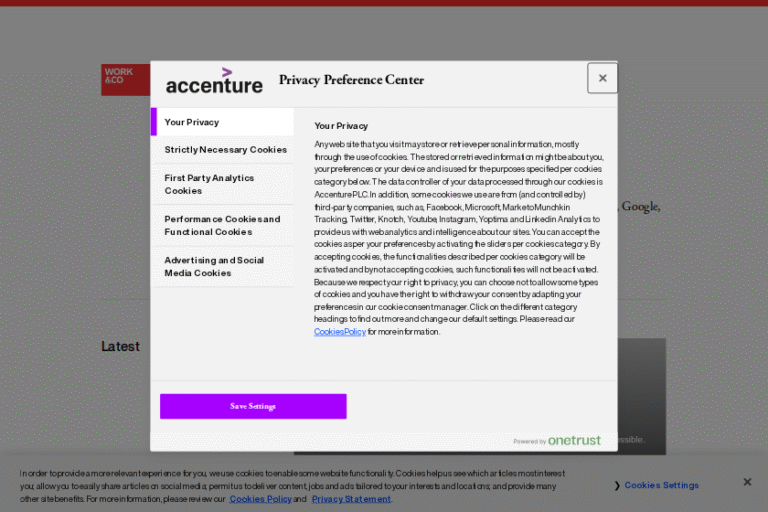Click the chevron beside Cookies Settings

(617, 486)
